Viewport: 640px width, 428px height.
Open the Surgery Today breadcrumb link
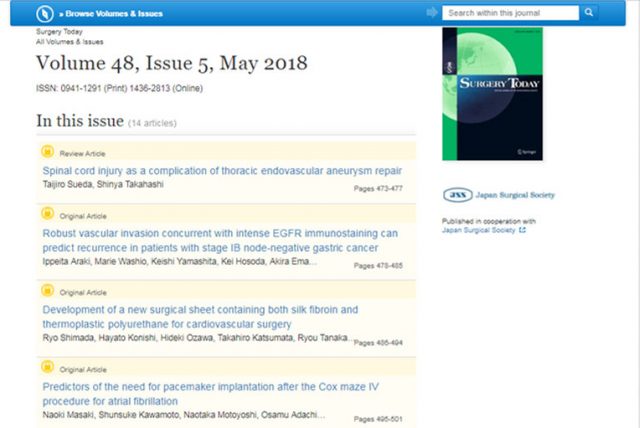(x=59, y=32)
